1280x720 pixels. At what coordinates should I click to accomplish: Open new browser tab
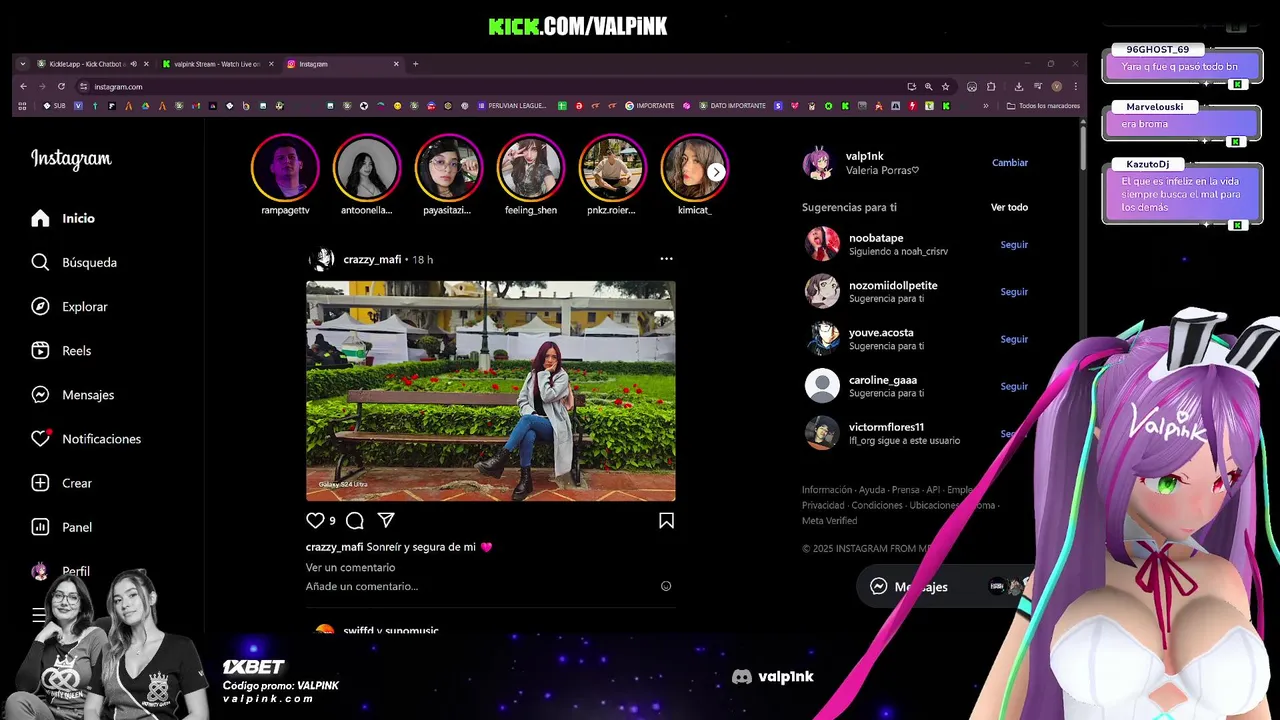point(415,64)
